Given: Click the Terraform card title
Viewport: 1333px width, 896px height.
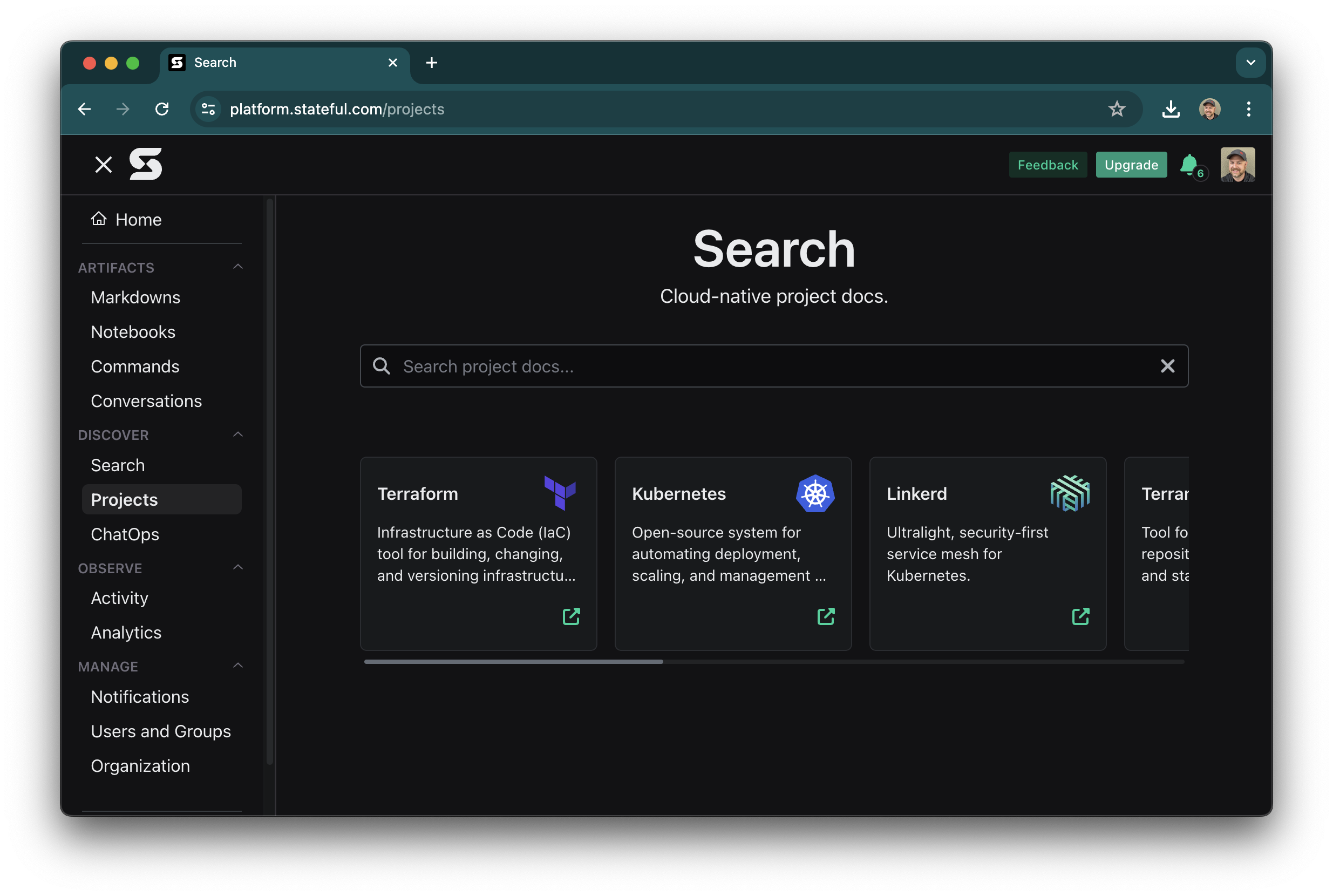Looking at the screenshot, I should click(x=418, y=494).
